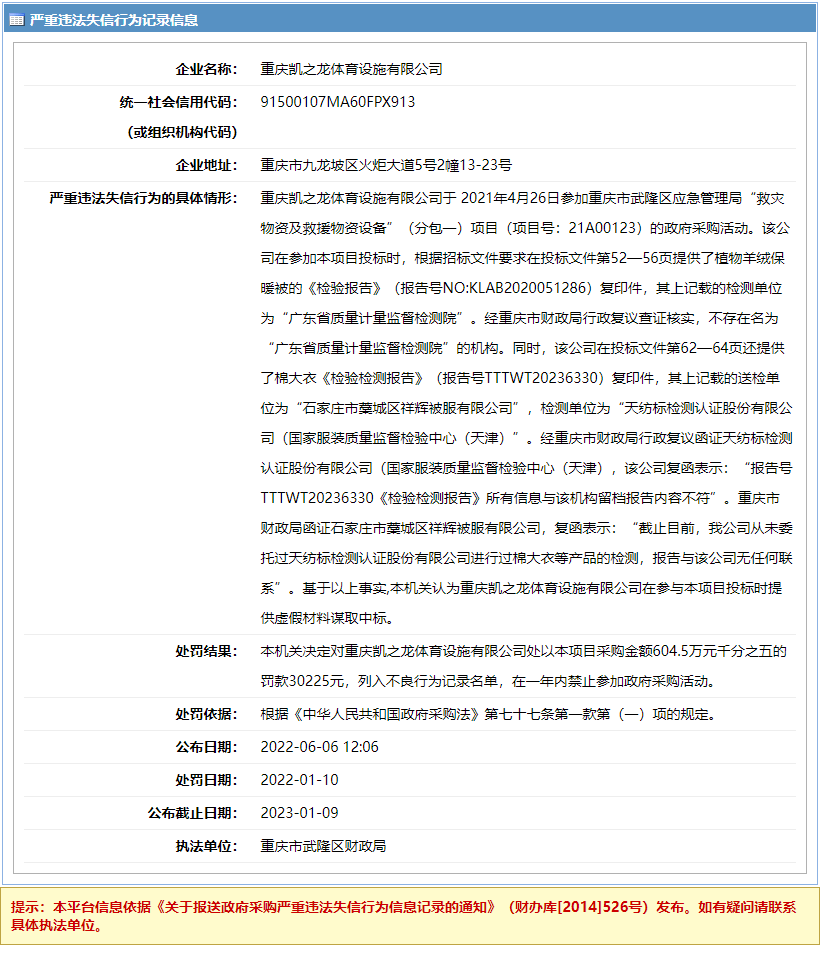Click the line beginning 为“广东省质量计量监督检测院”
Image resolution: width=820 pixels, height=979 pixels.
[x=520, y=318]
